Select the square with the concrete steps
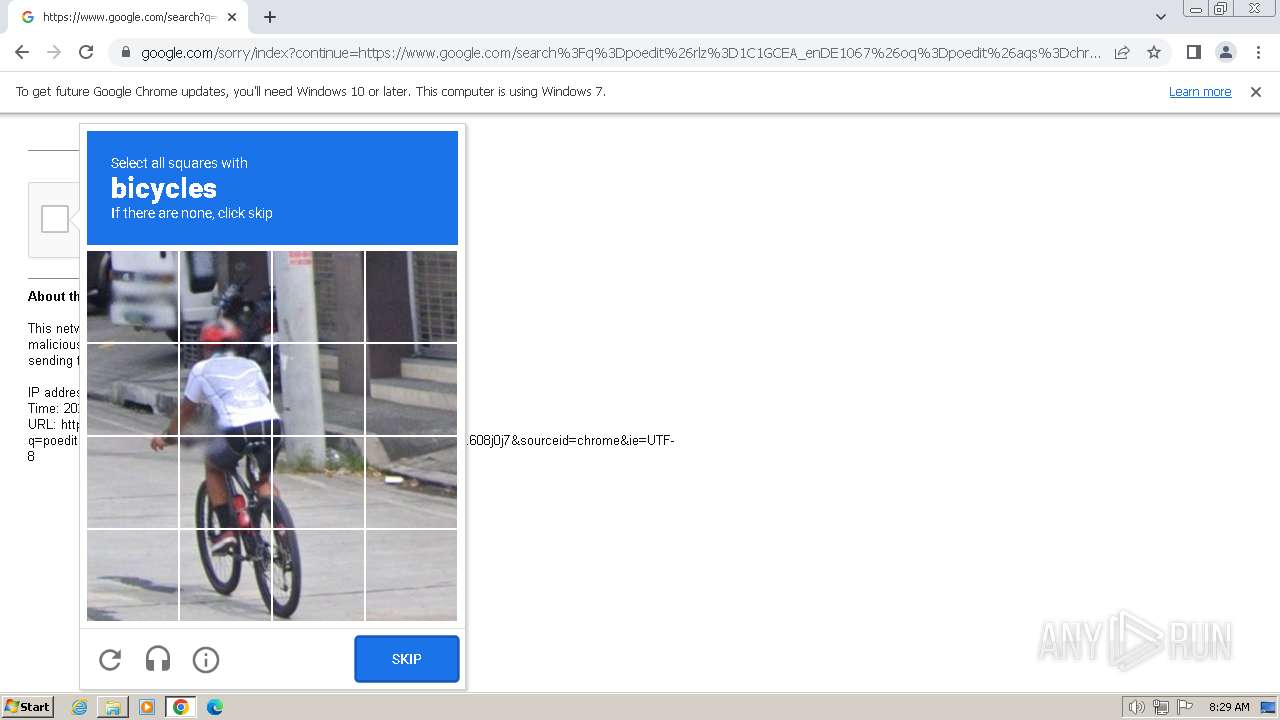The width and height of the screenshot is (1280, 720). click(x=411, y=389)
